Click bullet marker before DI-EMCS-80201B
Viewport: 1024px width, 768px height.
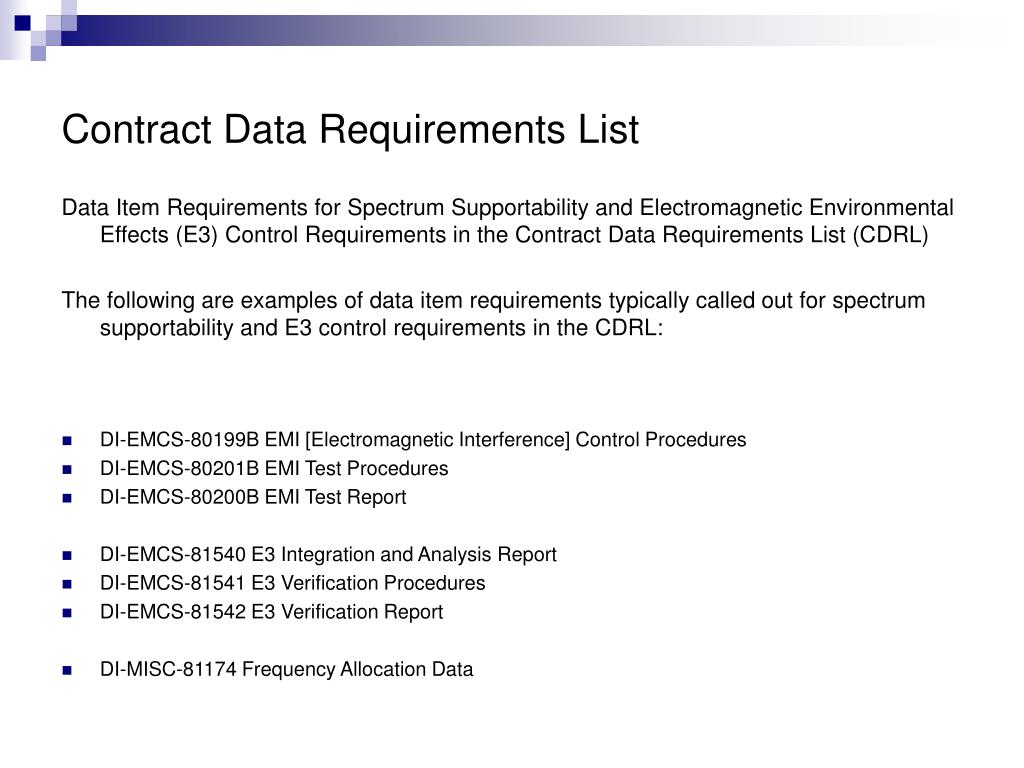click(67, 470)
